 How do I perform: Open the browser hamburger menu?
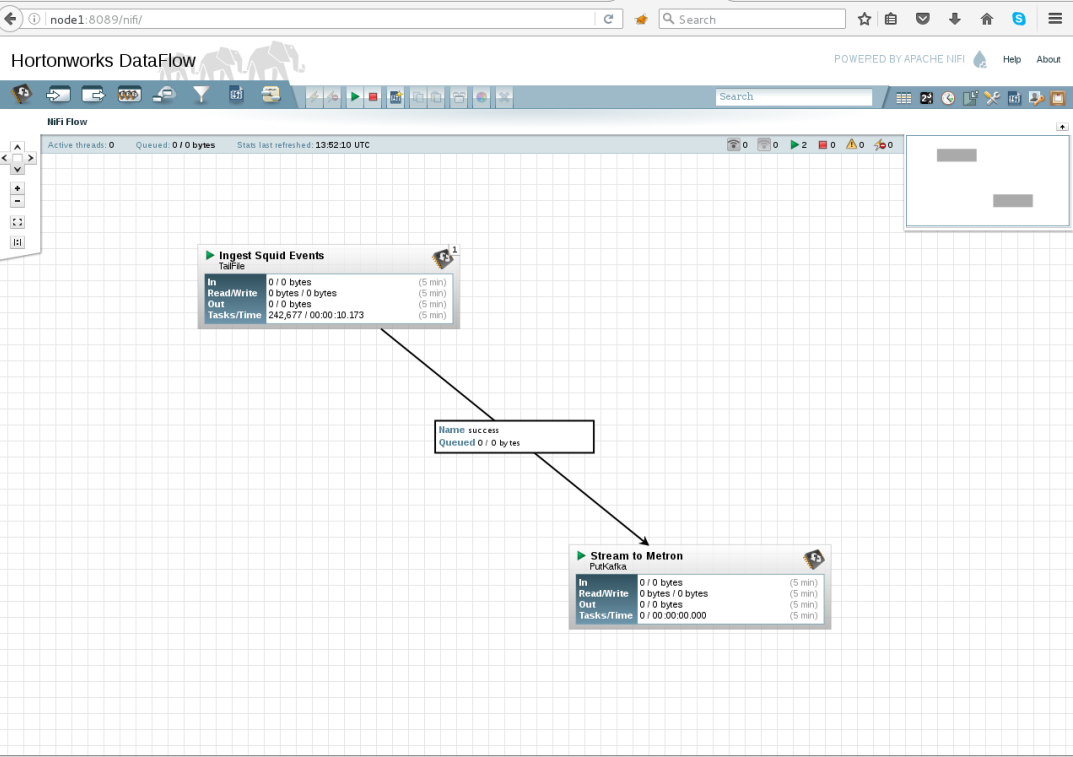[1055, 19]
